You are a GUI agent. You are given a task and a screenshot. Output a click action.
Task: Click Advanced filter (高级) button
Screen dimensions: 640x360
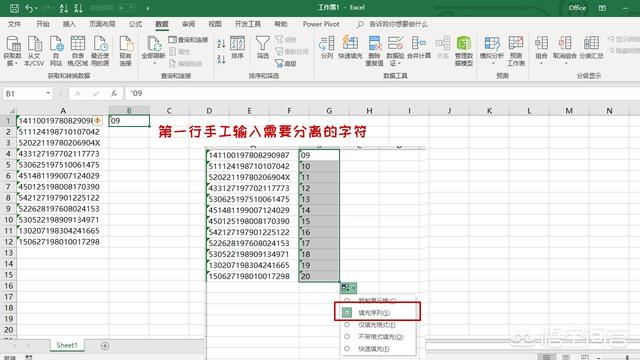[285, 64]
